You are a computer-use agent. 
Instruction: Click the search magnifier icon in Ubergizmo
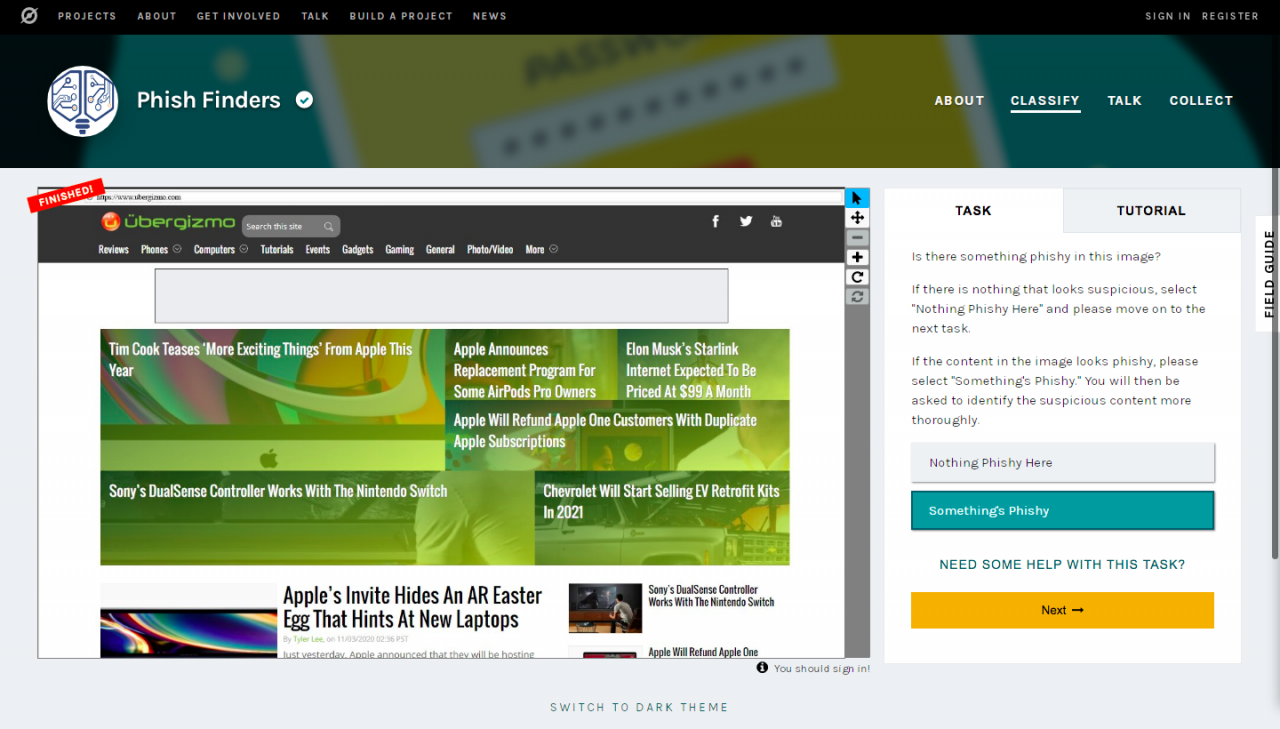pos(328,227)
